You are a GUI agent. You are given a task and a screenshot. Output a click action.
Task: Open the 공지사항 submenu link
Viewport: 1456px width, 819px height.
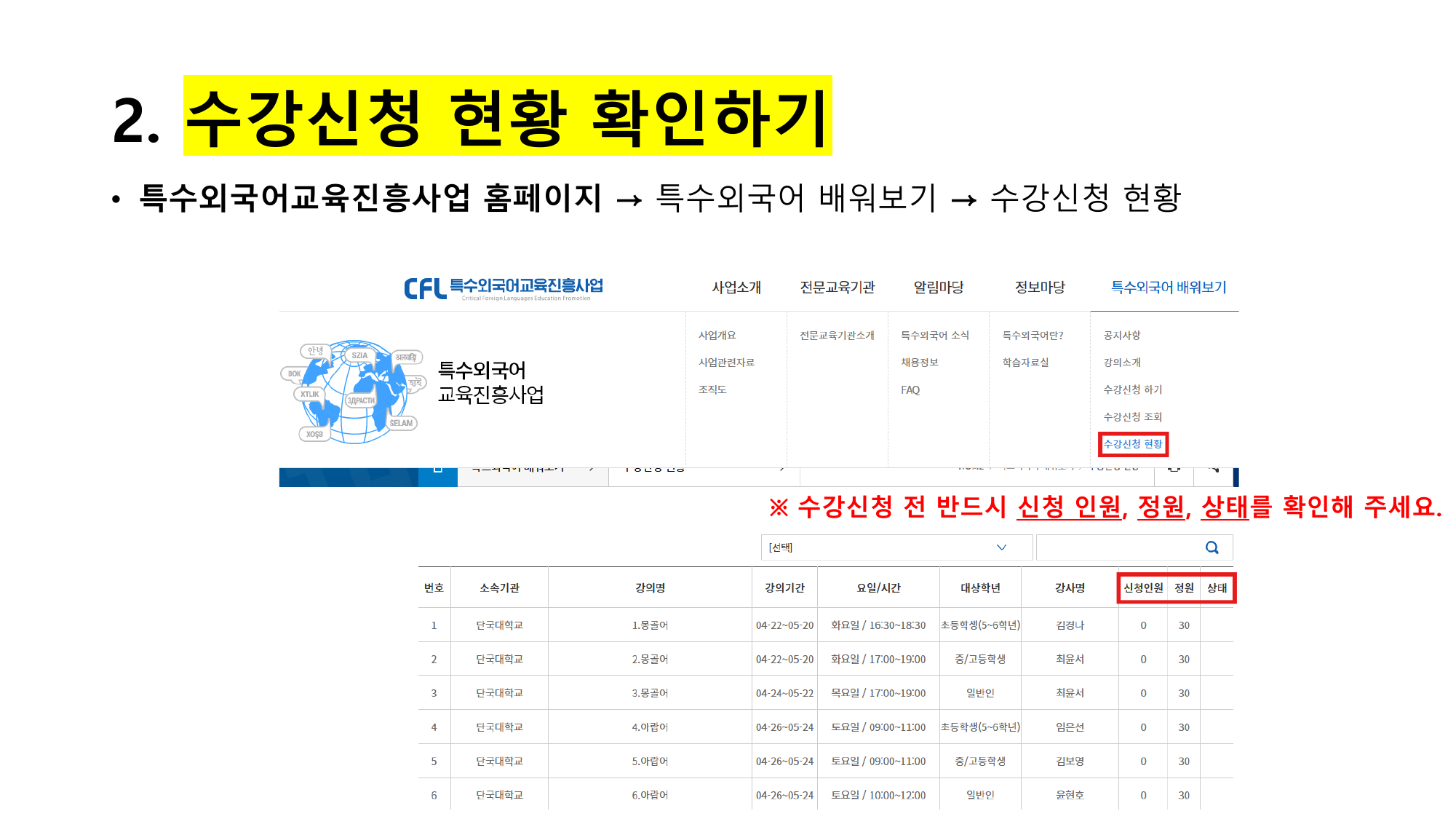[1121, 336]
